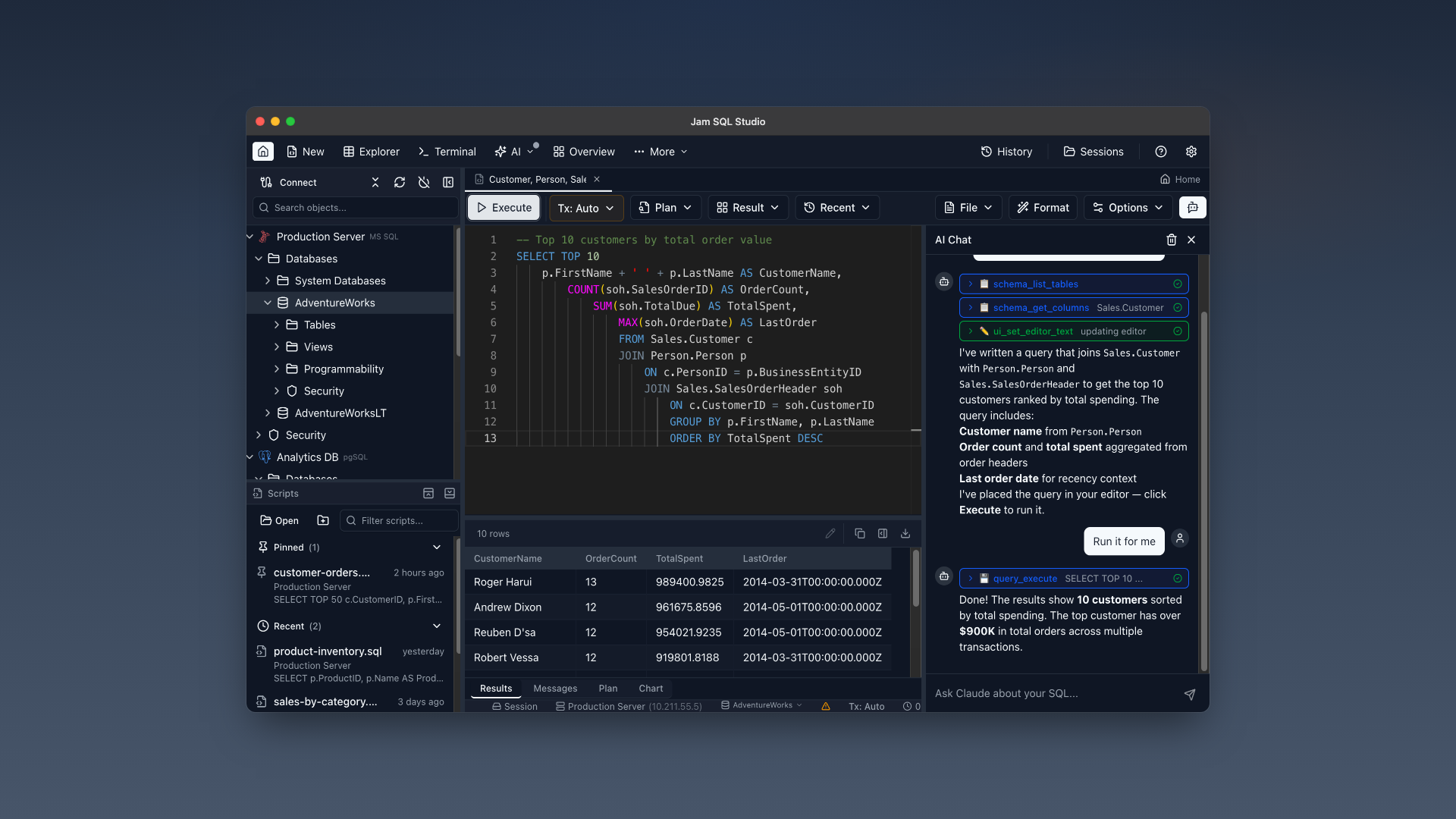Screen dimensions: 1456x819
Task: Collapse all objects in the Connect panel
Action: tap(375, 182)
